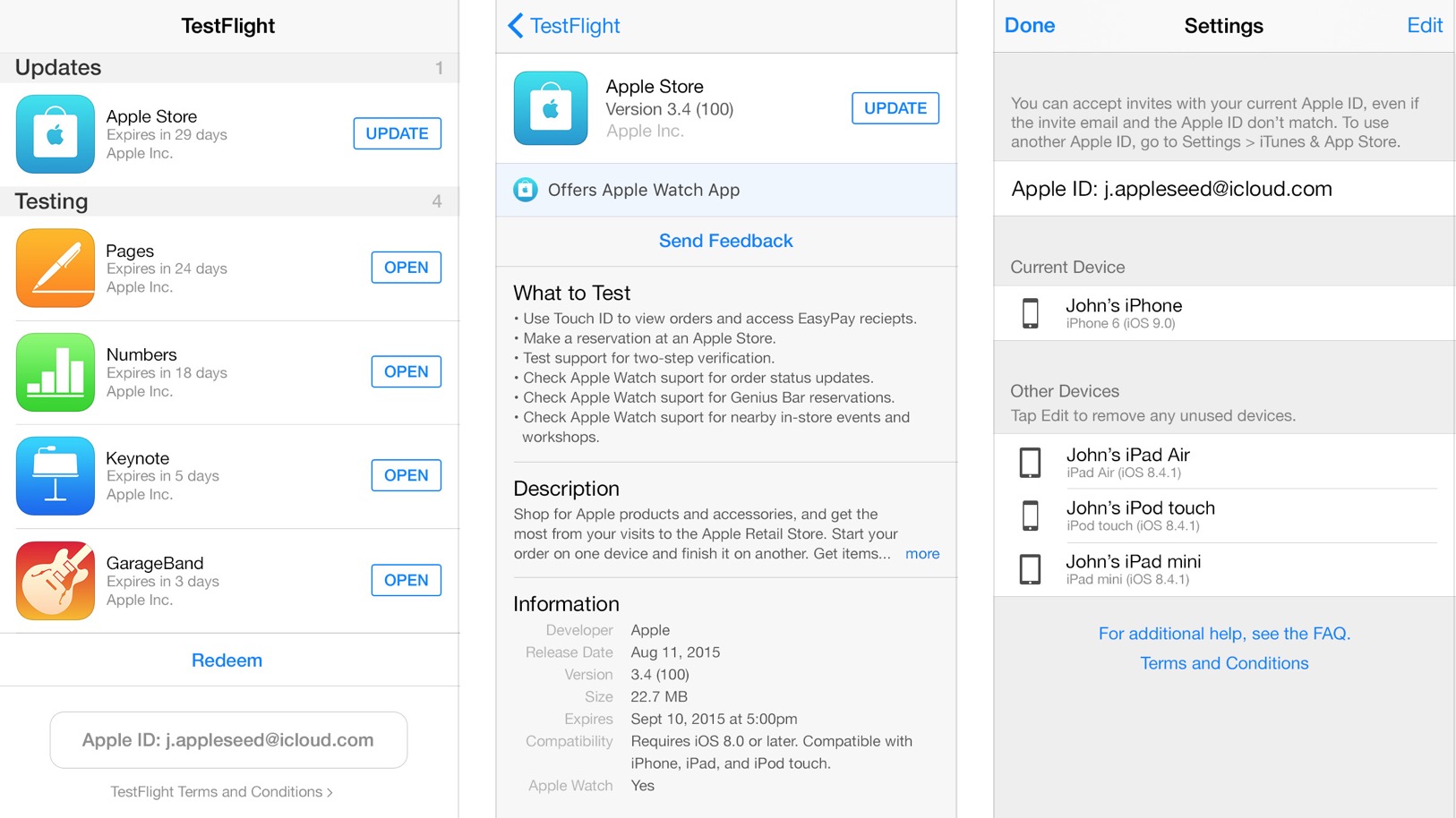The height and width of the screenshot is (818, 1456).
Task: Select John's iPad mini row text
Action: 1133,569
